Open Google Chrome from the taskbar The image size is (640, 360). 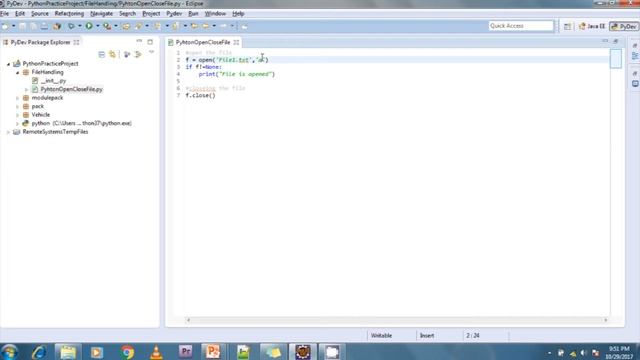(127, 352)
